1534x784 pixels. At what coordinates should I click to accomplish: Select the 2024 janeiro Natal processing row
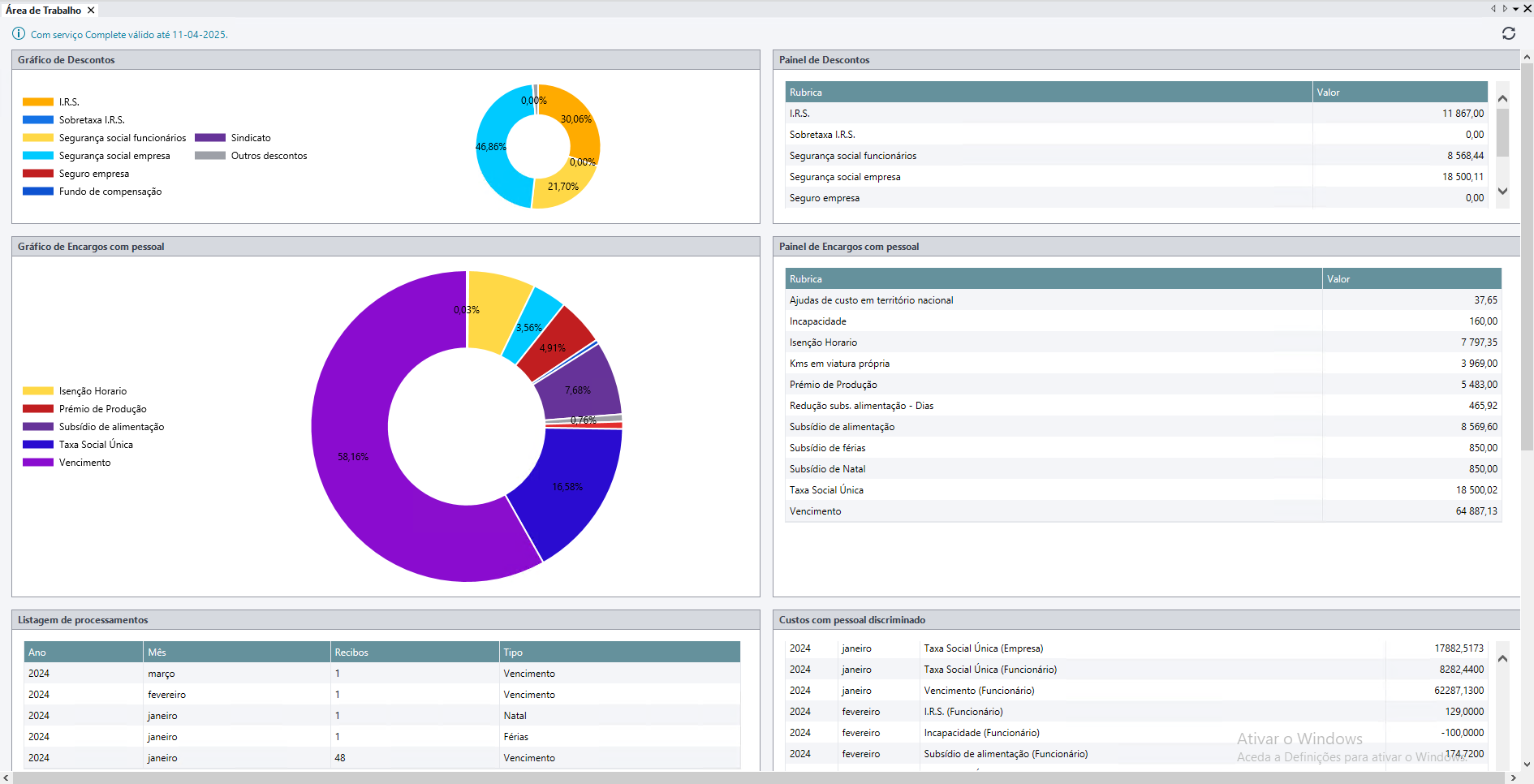[381, 716]
